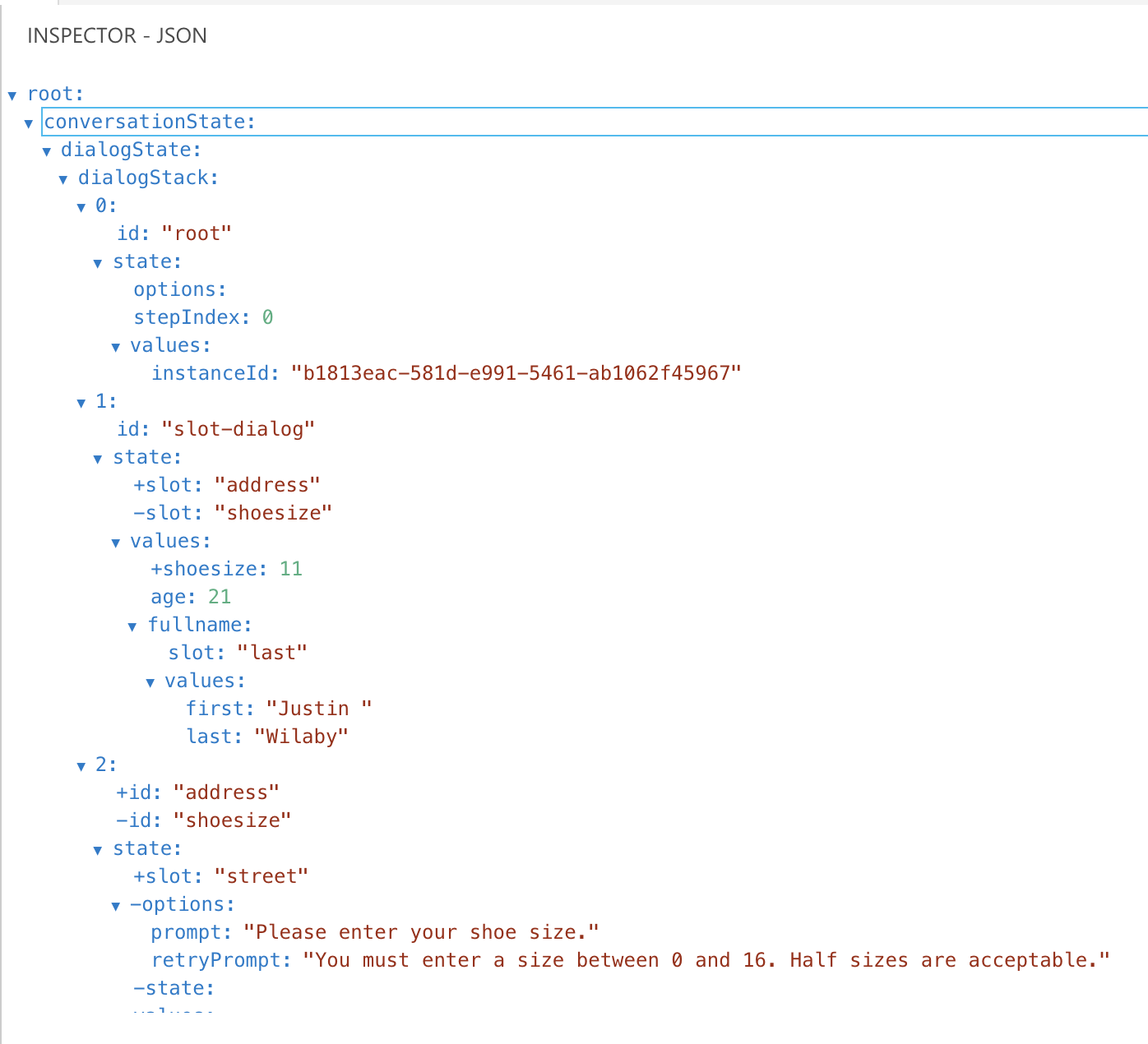Collapse the dialogStack node
The width and height of the screenshot is (1148, 1044).
[x=63, y=178]
